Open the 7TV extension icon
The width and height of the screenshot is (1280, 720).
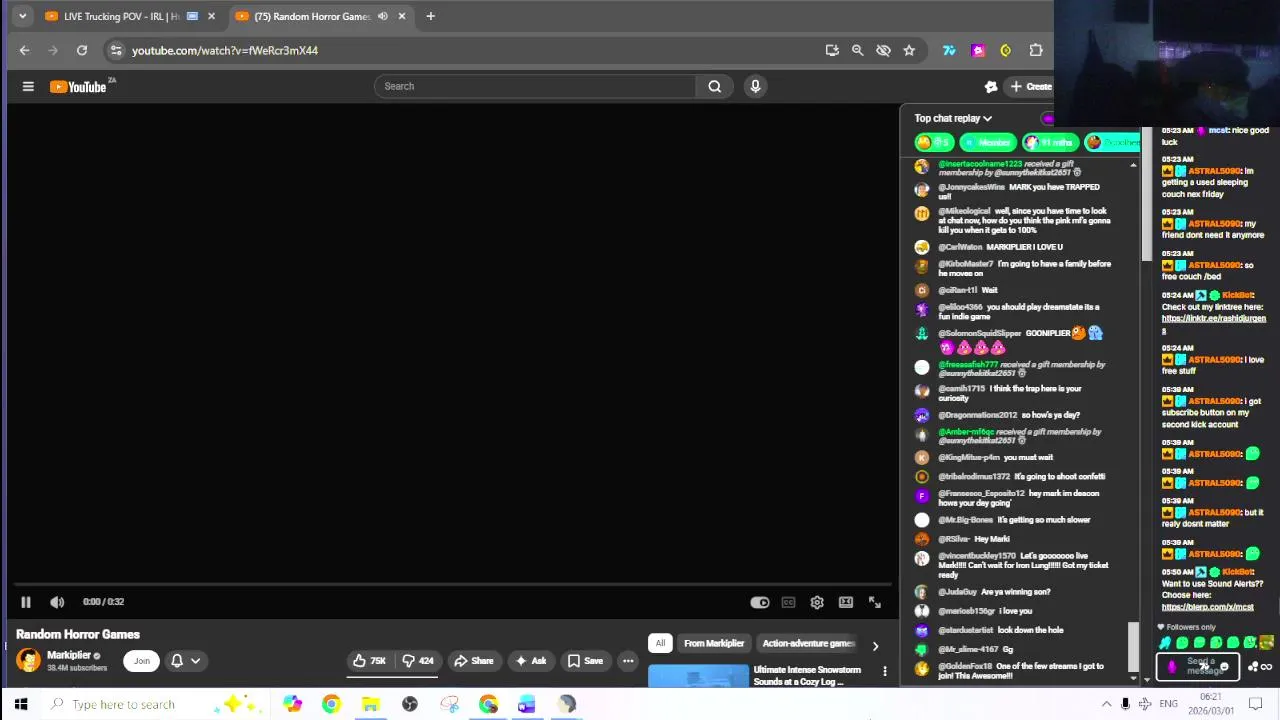click(x=949, y=50)
